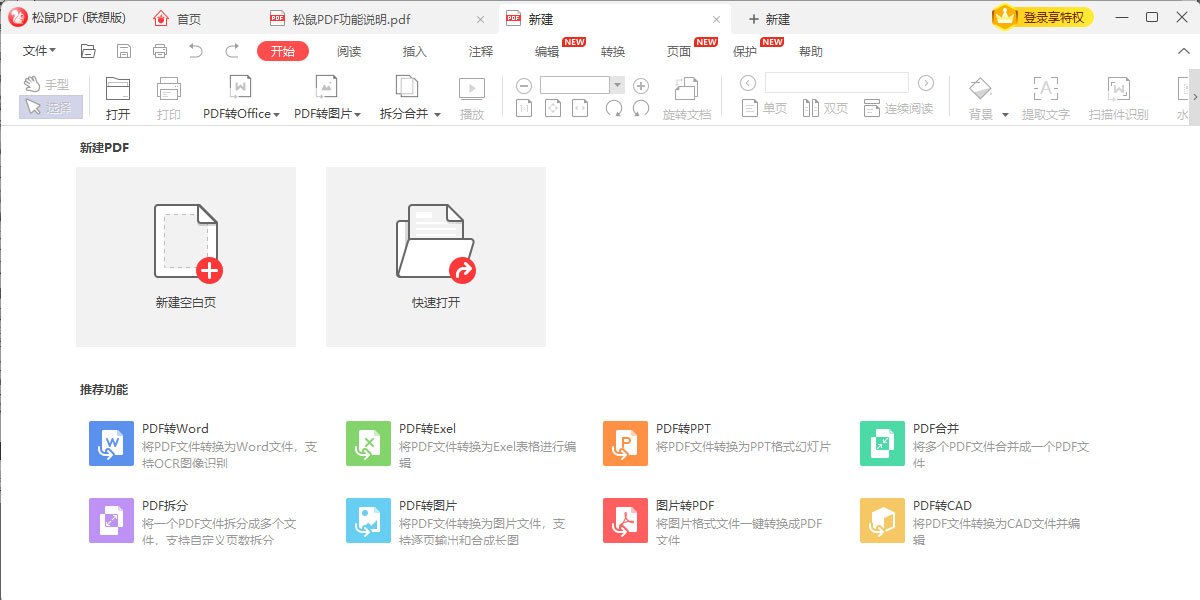Screen dimensions: 1200x600
Task: Click the page number input field
Action: [837, 83]
